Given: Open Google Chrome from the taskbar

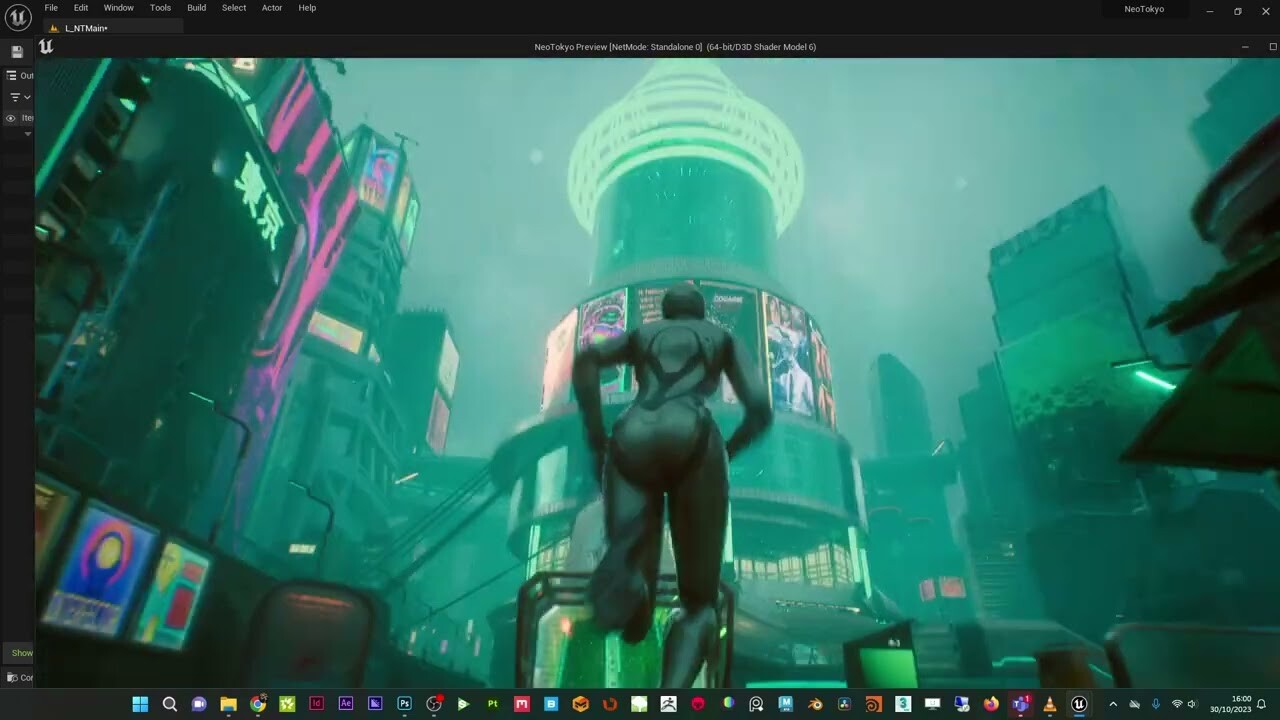Looking at the screenshot, I should point(258,704).
